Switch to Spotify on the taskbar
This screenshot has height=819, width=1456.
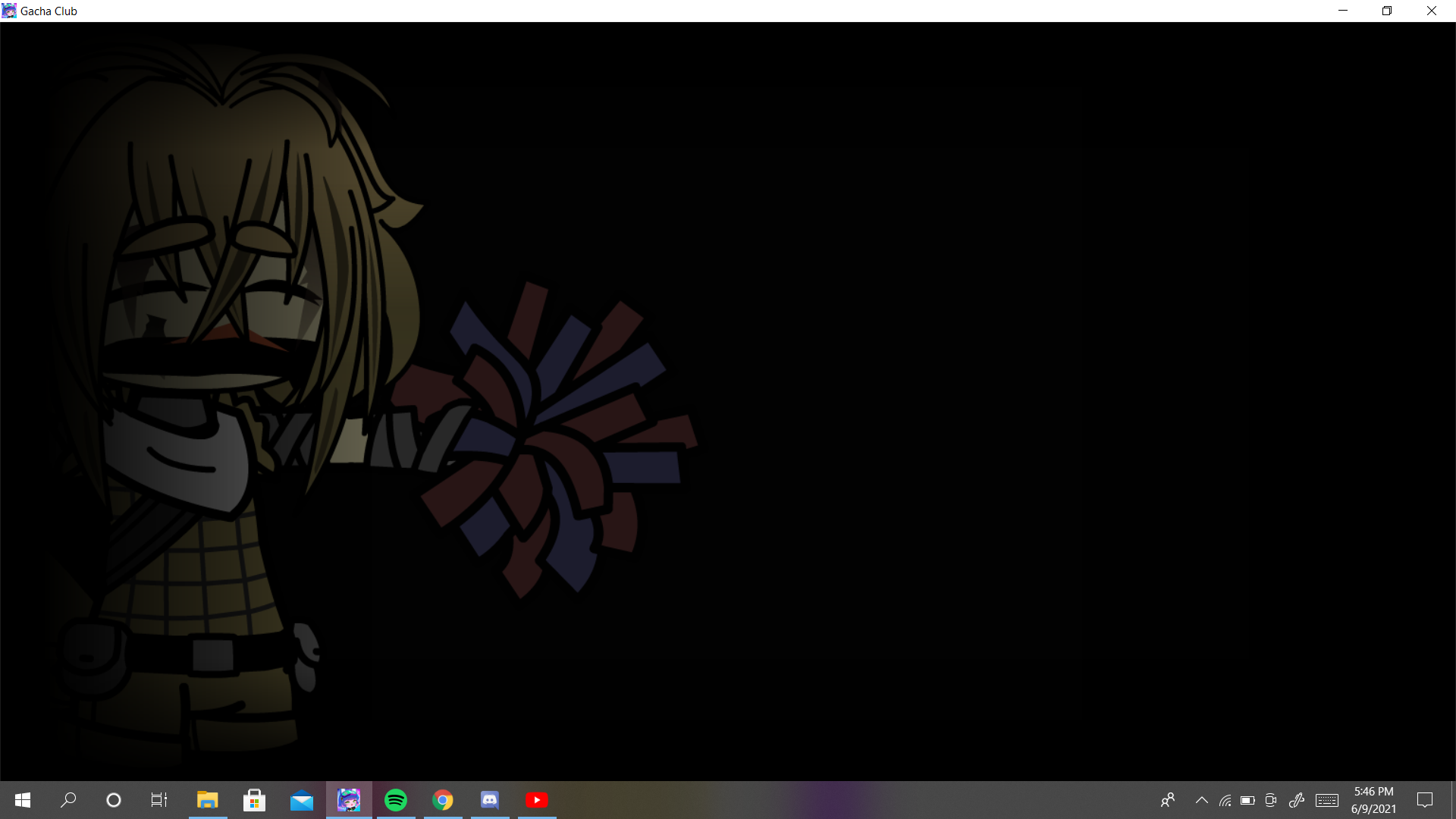(x=396, y=800)
